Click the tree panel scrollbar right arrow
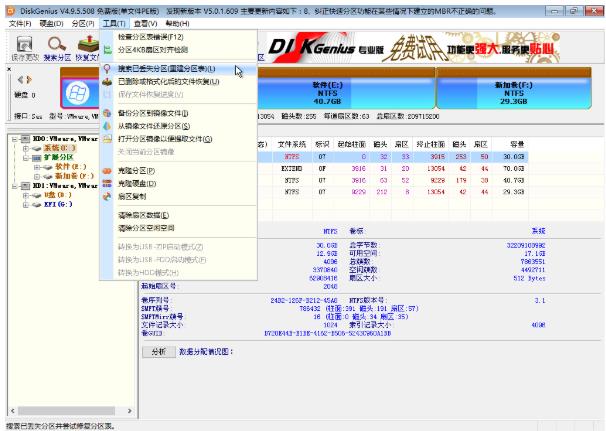The width and height of the screenshot is (606, 431). (x=129, y=411)
